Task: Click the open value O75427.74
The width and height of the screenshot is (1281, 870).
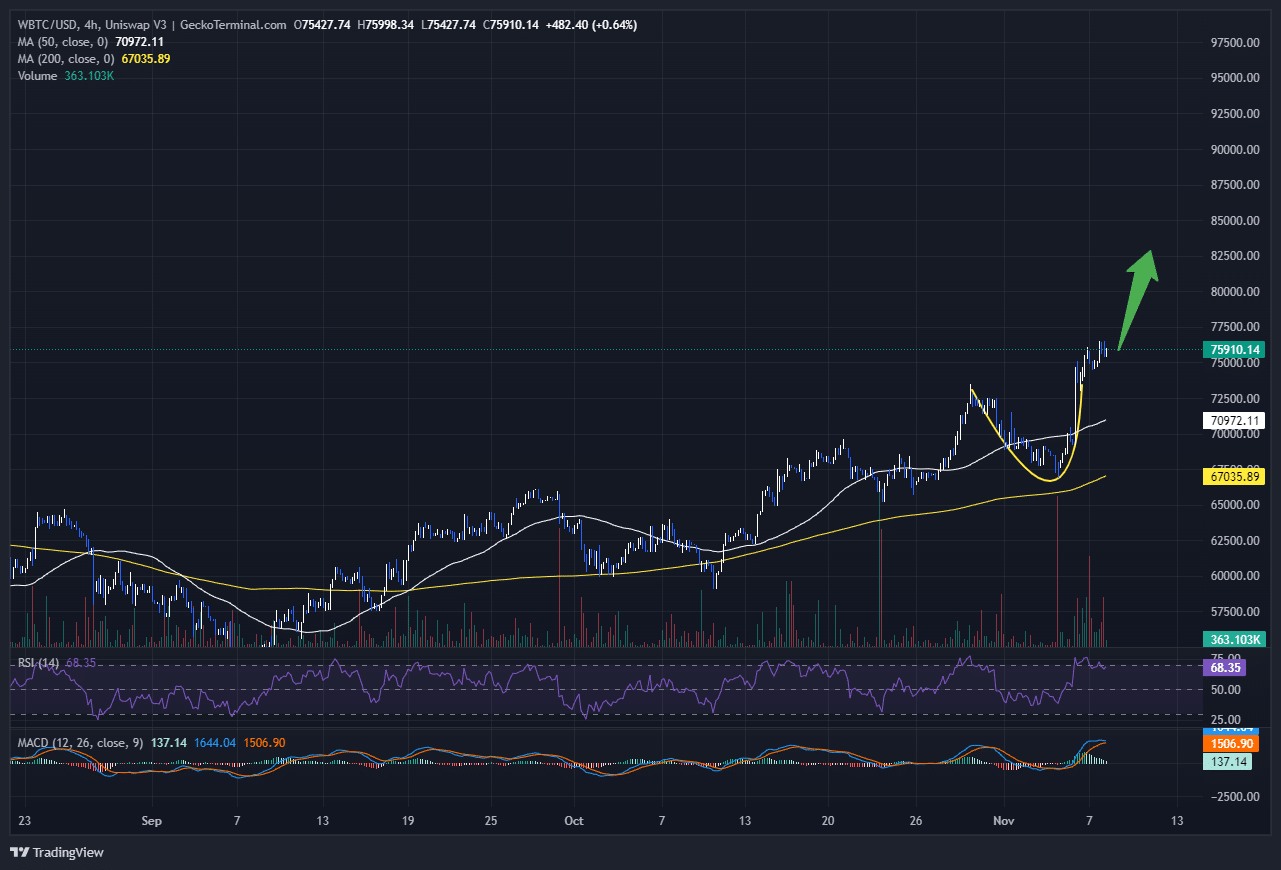Action: pos(322,24)
